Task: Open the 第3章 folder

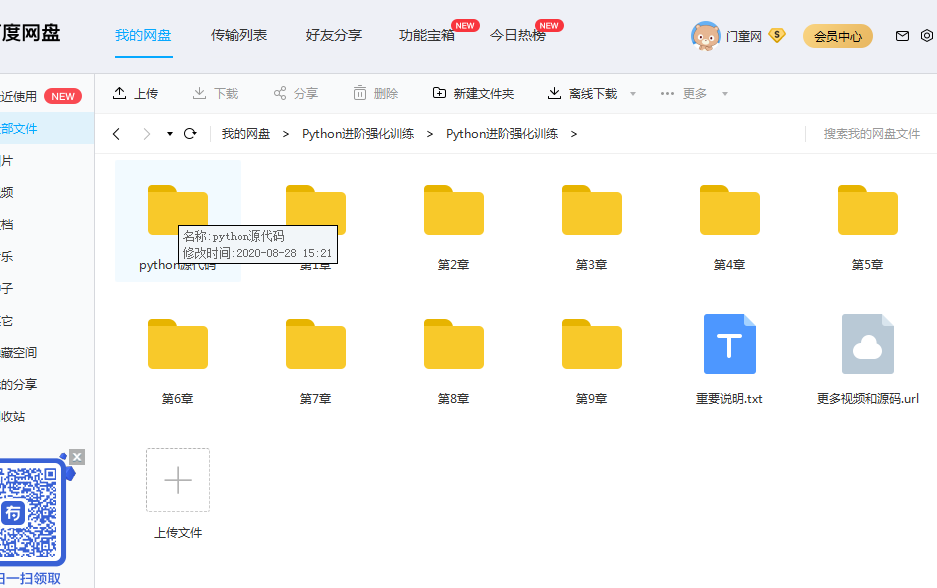Action: point(592,210)
